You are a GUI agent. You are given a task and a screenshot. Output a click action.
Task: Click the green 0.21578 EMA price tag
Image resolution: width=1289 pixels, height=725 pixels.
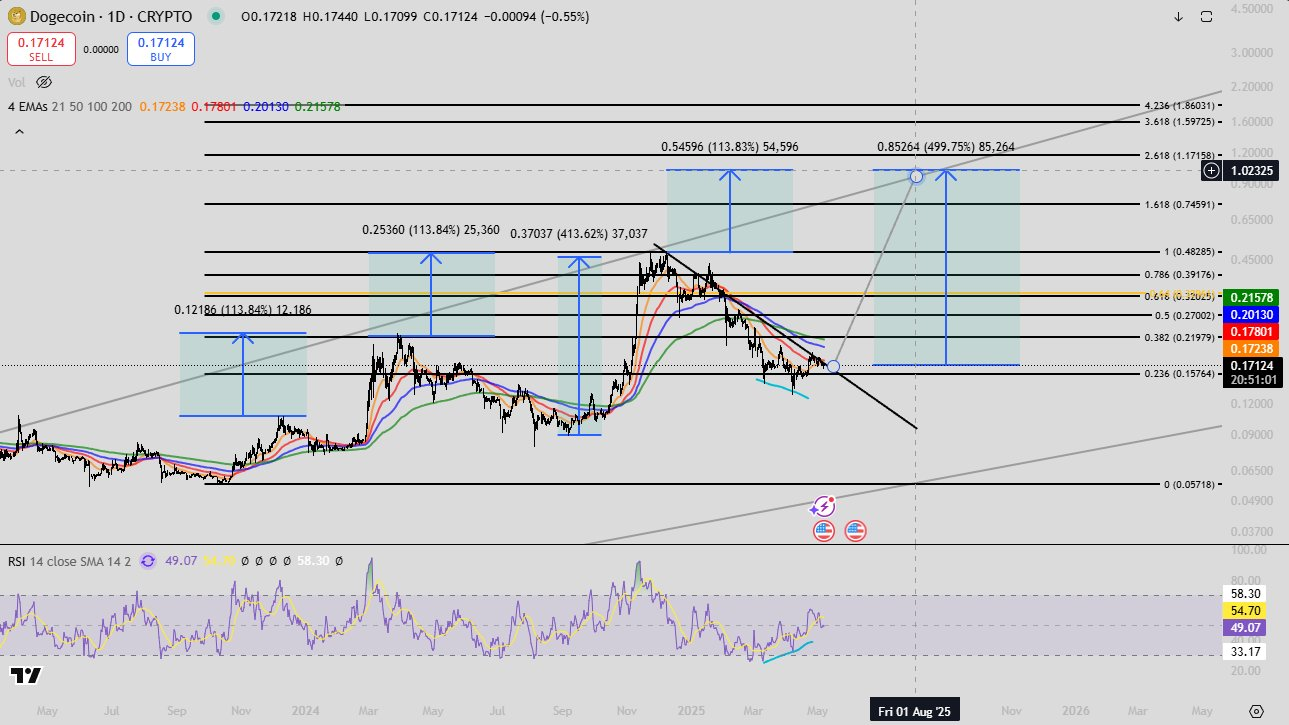coord(1252,298)
